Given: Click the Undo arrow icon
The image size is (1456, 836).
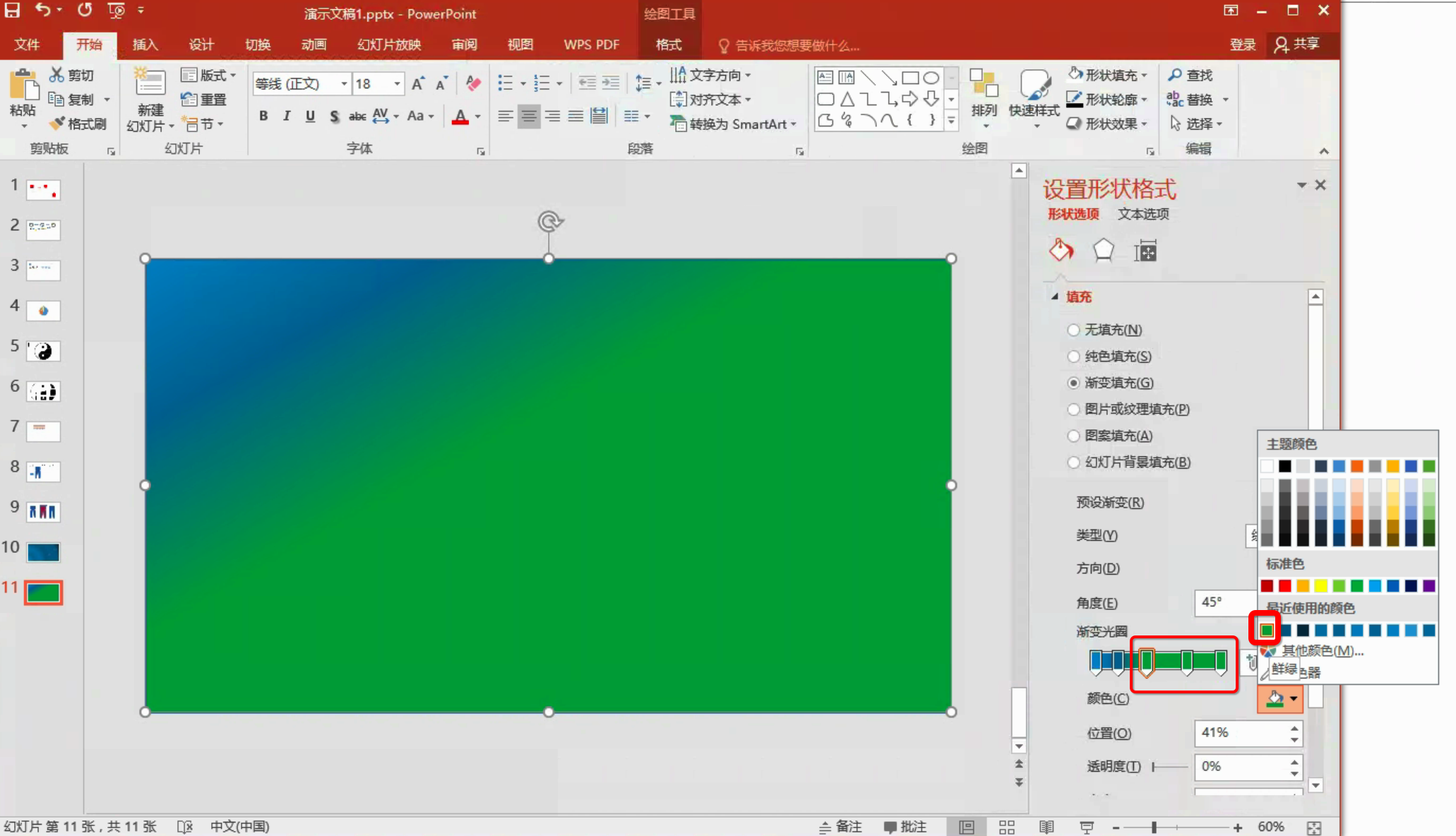Looking at the screenshot, I should tap(43, 10).
